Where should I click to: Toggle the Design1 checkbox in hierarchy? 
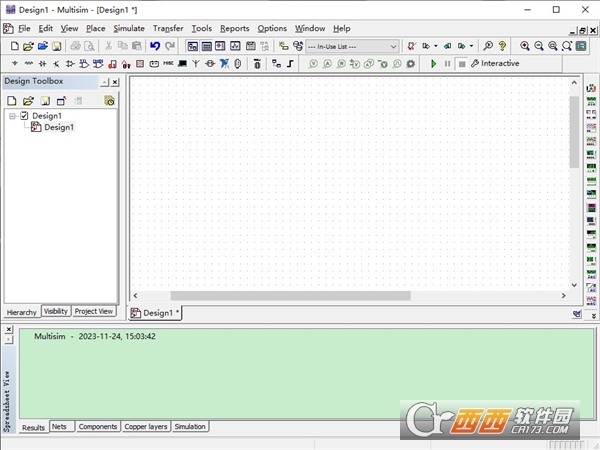point(24,116)
